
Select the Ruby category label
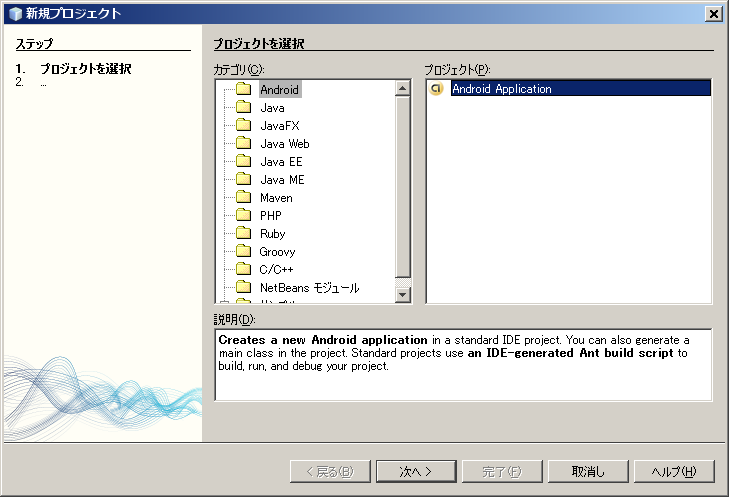[272, 233]
